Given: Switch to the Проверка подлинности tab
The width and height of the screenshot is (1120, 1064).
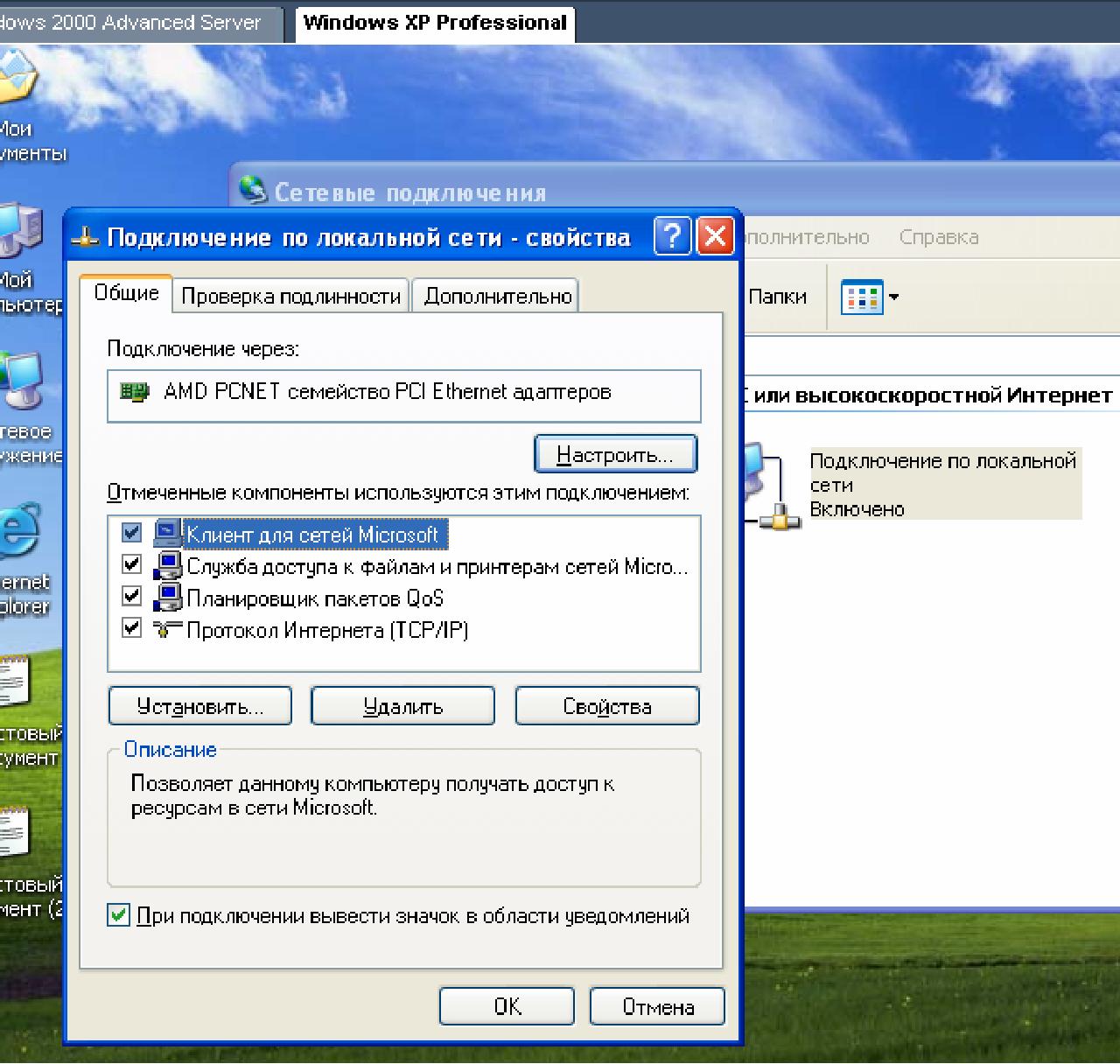Looking at the screenshot, I should [290, 297].
